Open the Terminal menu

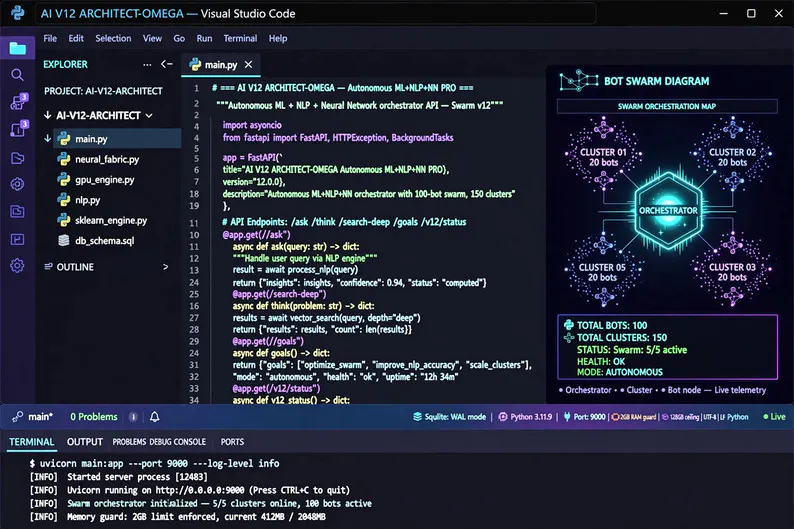tap(240, 38)
